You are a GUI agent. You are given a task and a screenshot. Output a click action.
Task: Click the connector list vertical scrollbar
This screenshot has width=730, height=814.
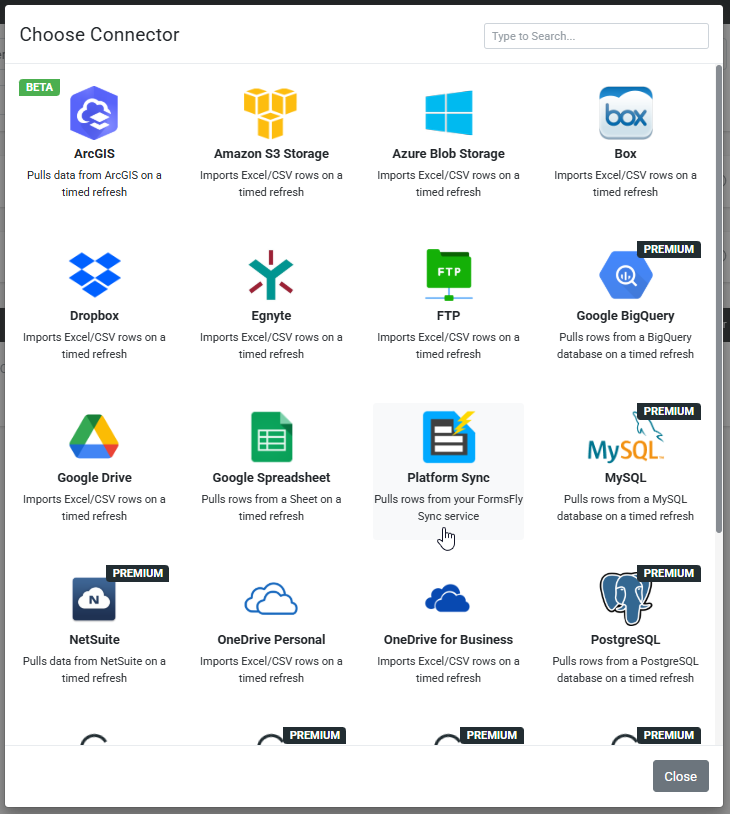pyautogui.click(x=719, y=299)
